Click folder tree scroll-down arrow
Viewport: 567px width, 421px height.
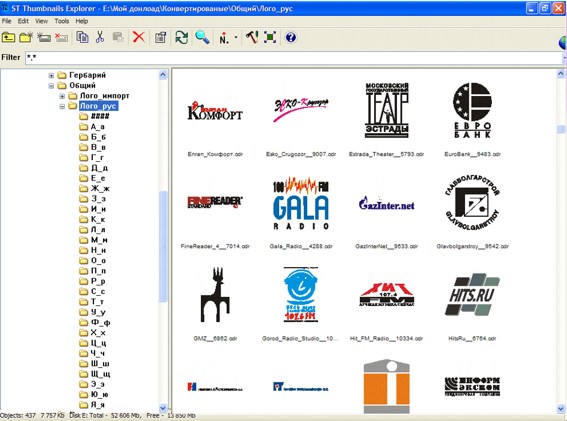tap(163, 408)
